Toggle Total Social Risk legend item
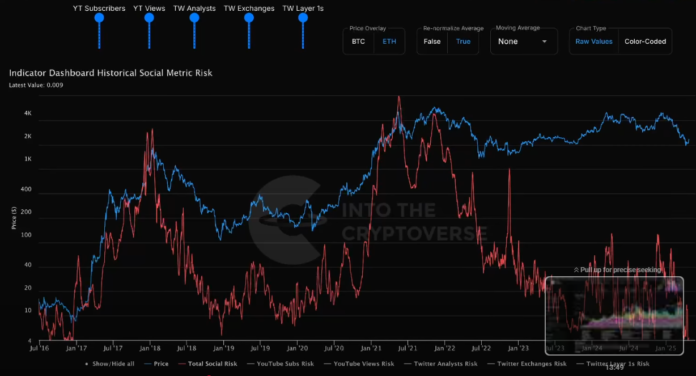Screen dimensions: 696x376 pos(208,364)
